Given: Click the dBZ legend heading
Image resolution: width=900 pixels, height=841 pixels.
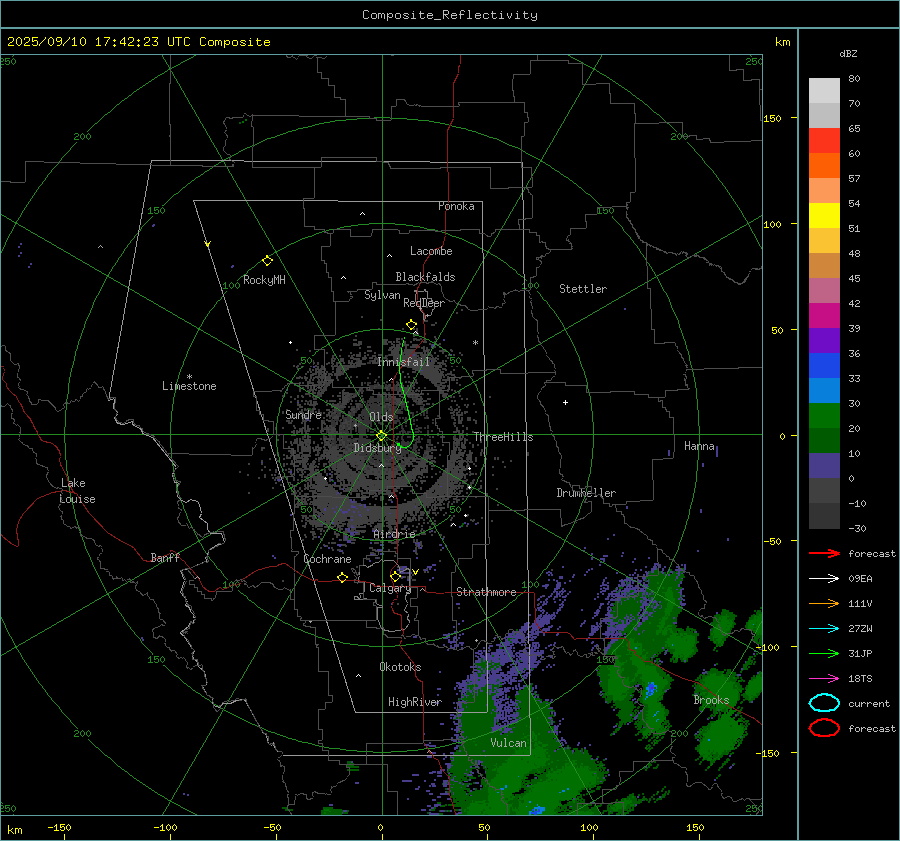Looking at the screenshot, I should click(x=848, y=54).
